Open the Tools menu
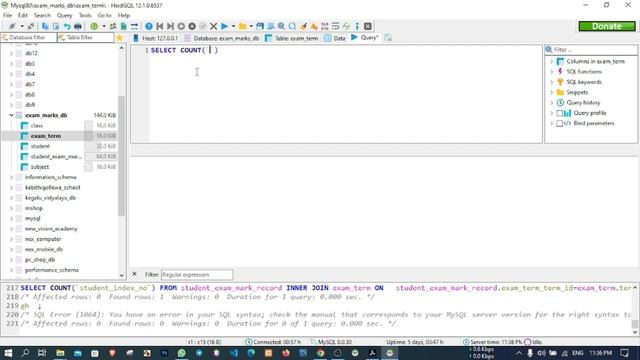The image size is (640, 360). (x=85, y=15)
